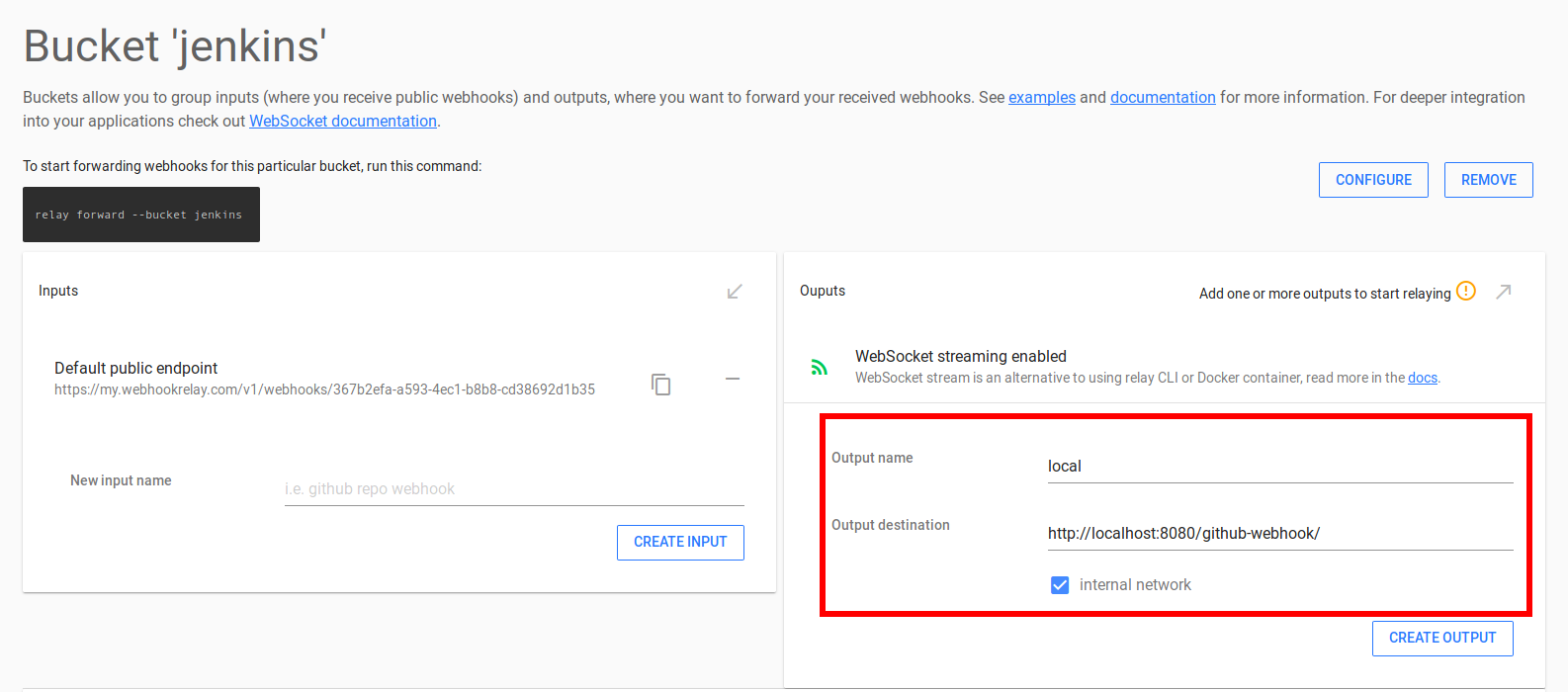Click the CREATE OUTPUT button
Image resolution: width=1568 pixels, height=692 pixels.
coord(1442,639)
